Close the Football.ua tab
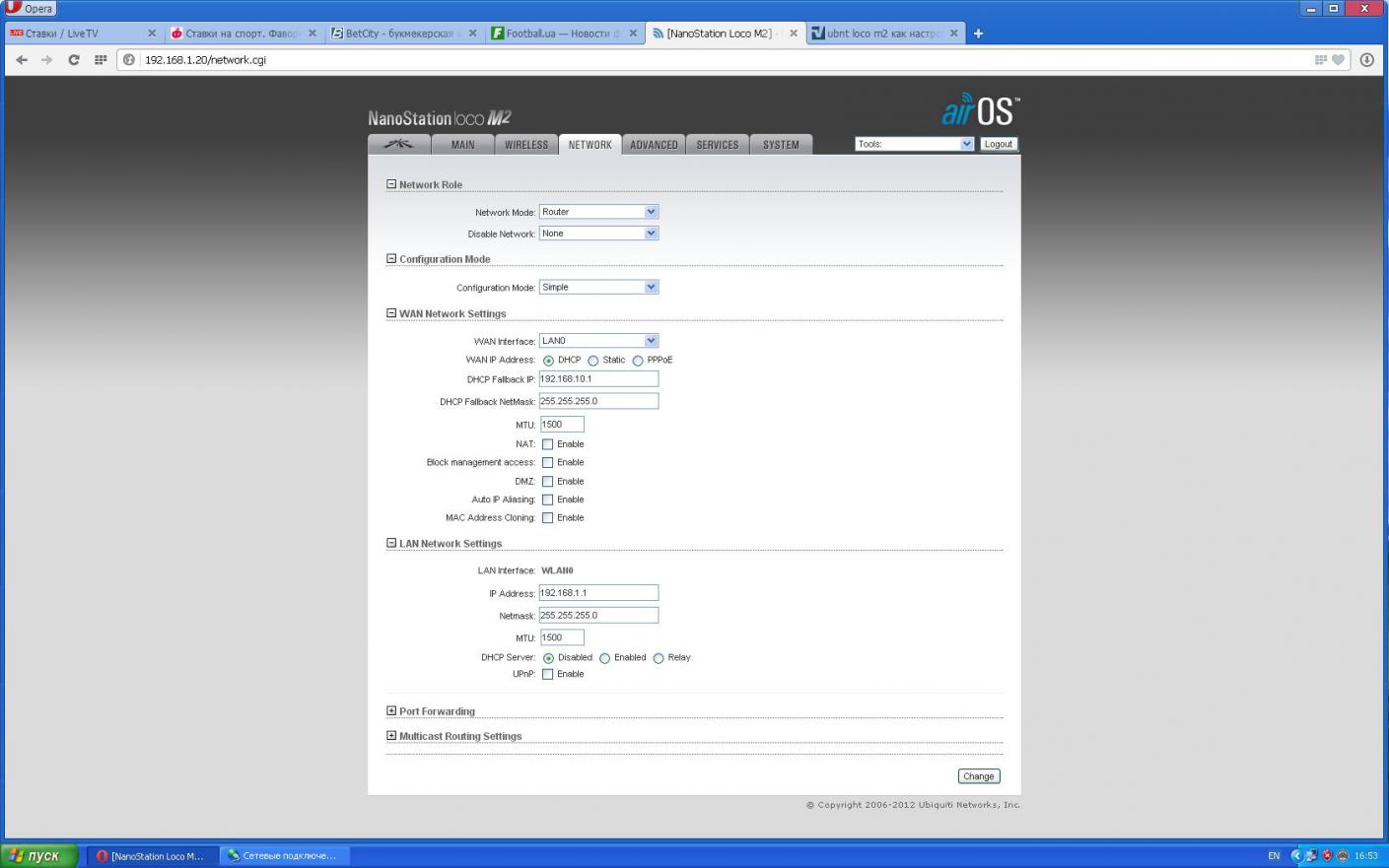This screenshot has width=1389, height=868. (x=633, y=33)
